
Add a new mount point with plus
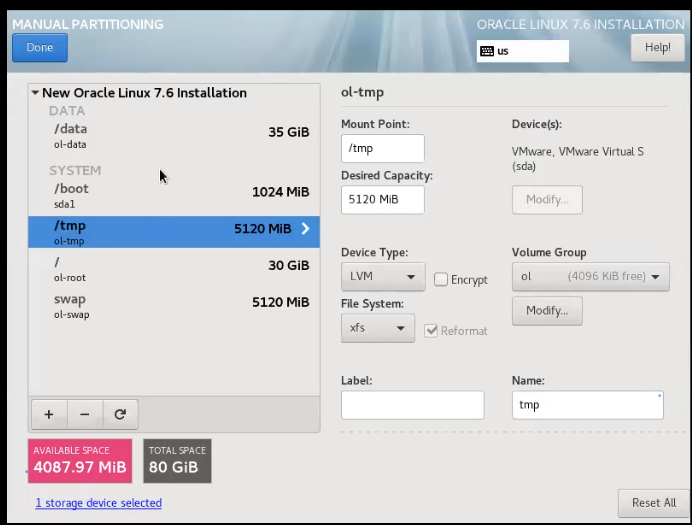coord(49,414)
